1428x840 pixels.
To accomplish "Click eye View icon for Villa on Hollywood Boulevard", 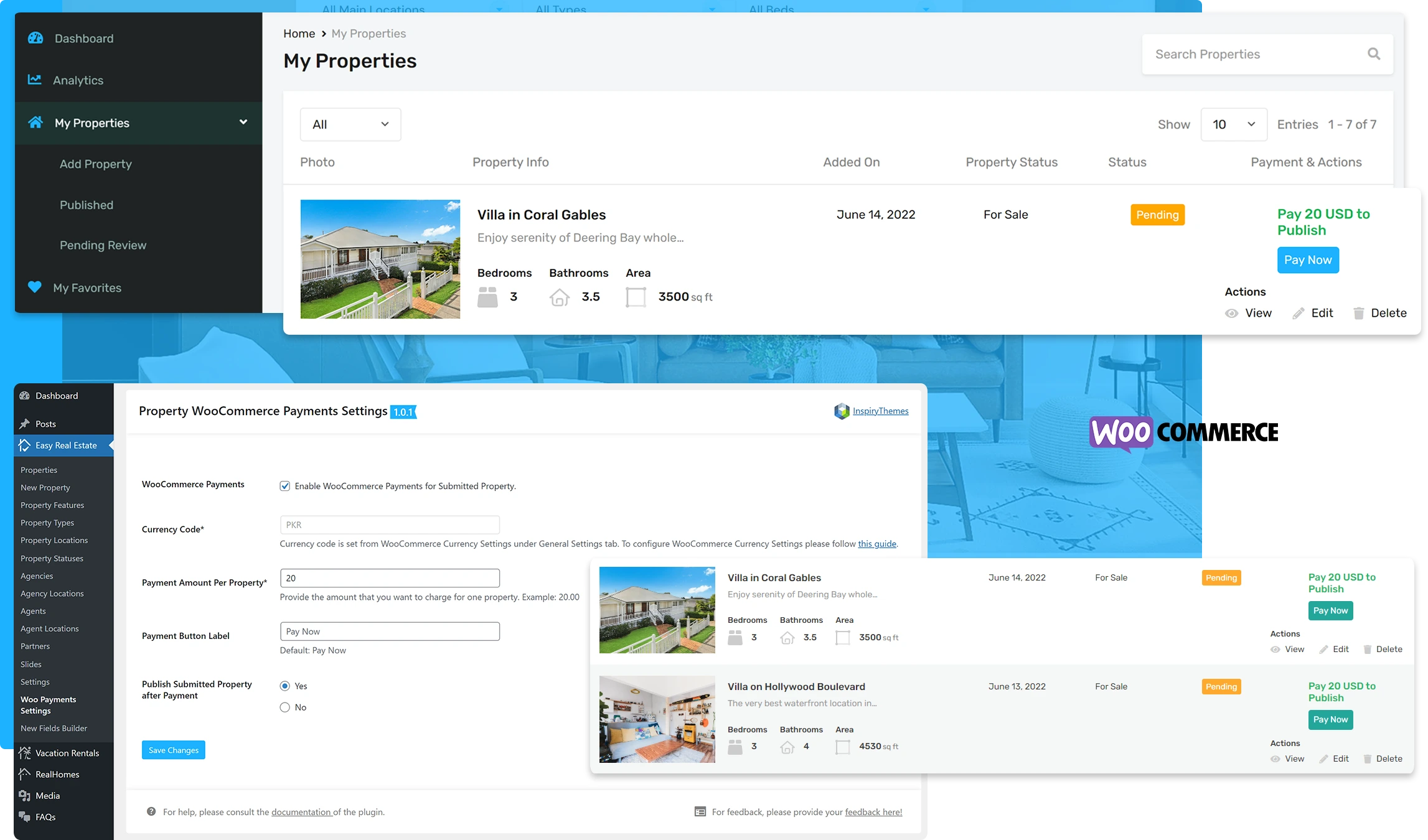I will pos(1275,759).
